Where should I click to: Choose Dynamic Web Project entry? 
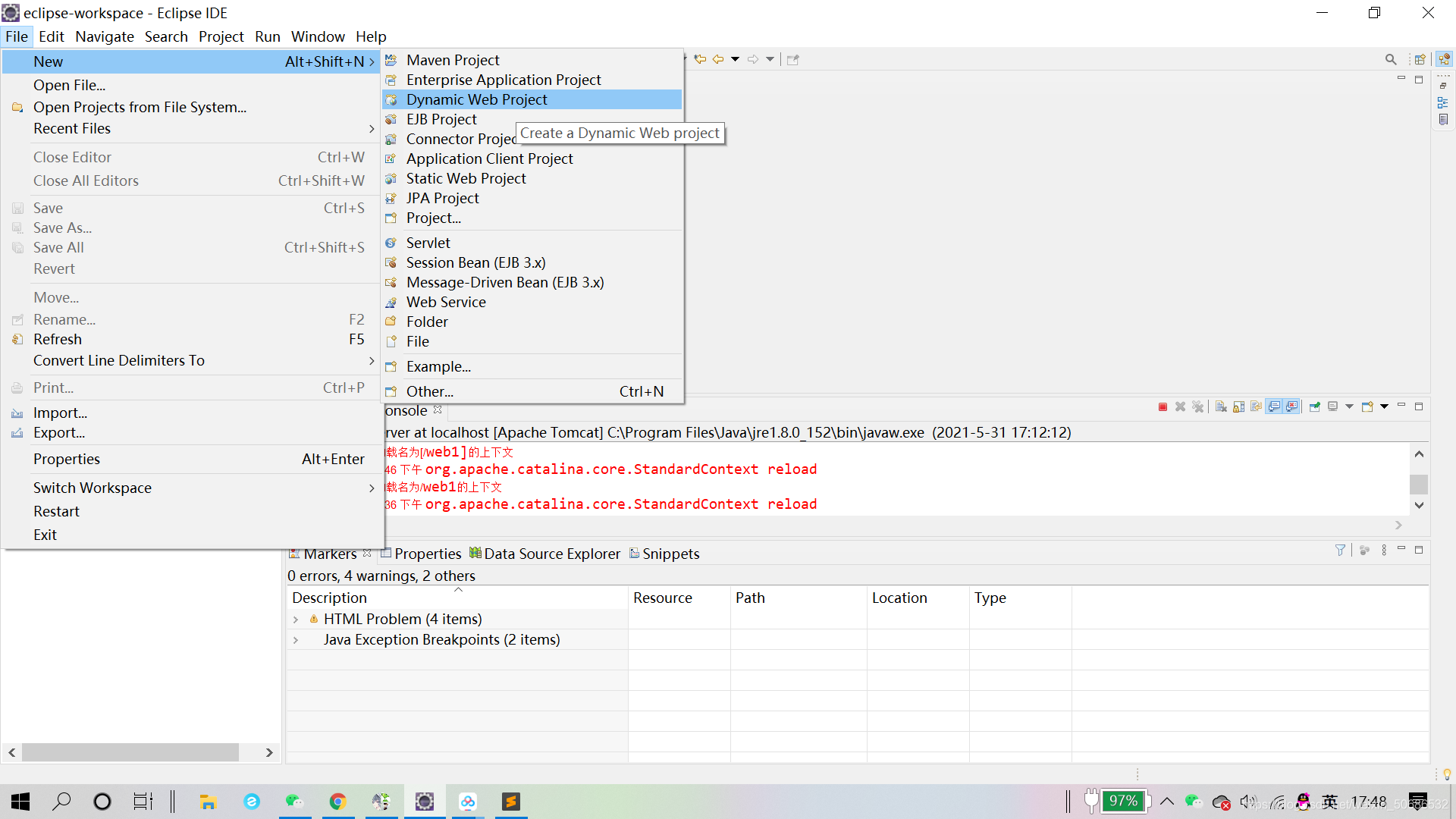point(532,99)
